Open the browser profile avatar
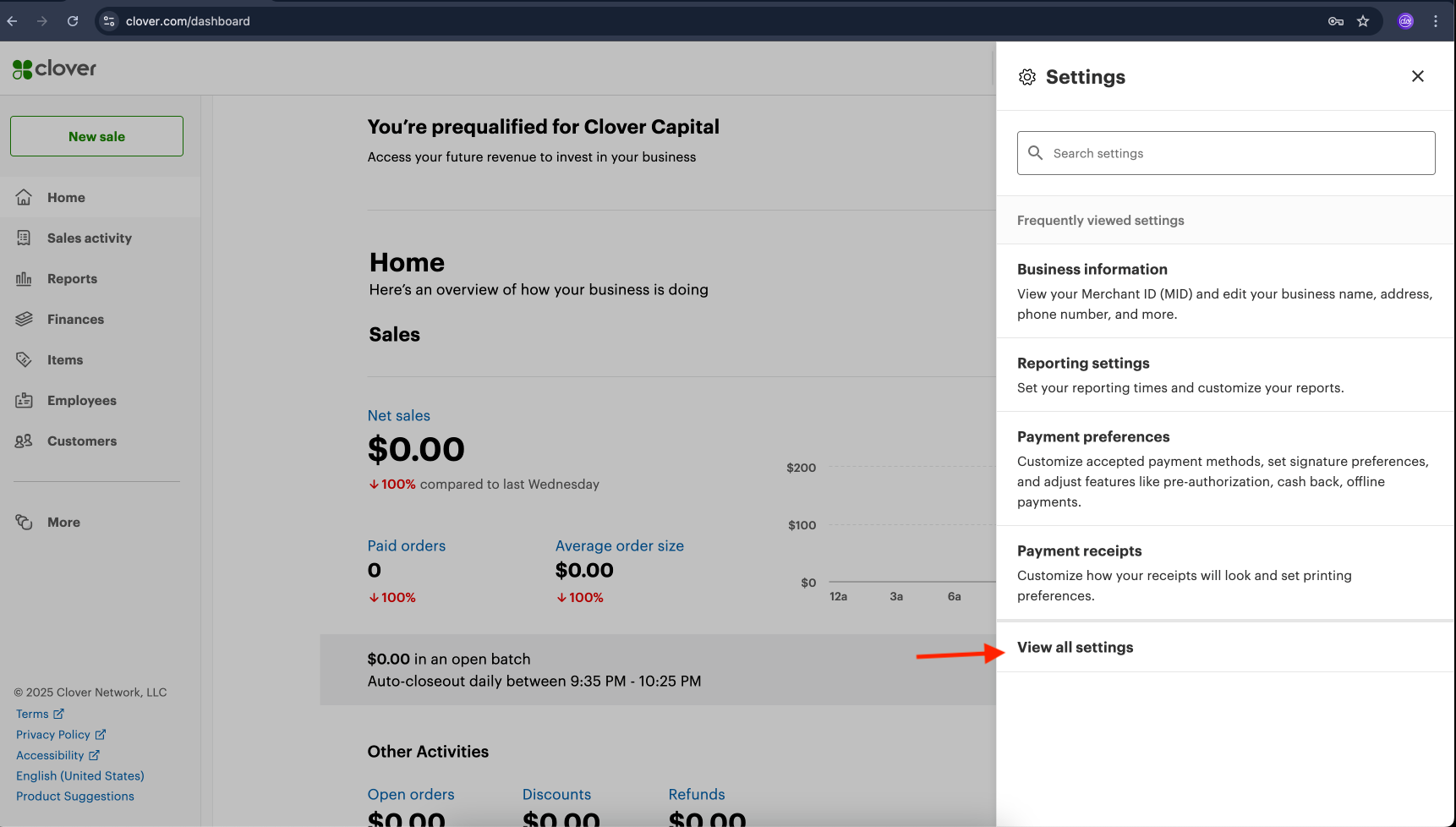The height and width of the screenshot is (827, 1456). point(1406,21)
